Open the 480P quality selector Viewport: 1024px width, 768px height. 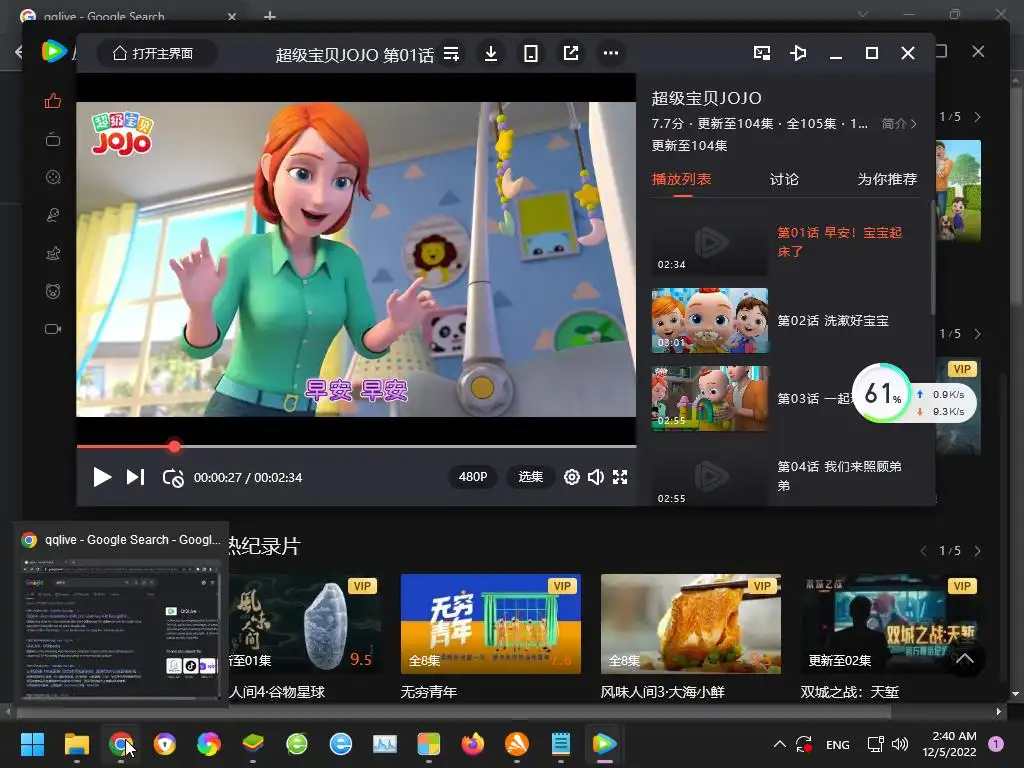(x=473, y=477)
